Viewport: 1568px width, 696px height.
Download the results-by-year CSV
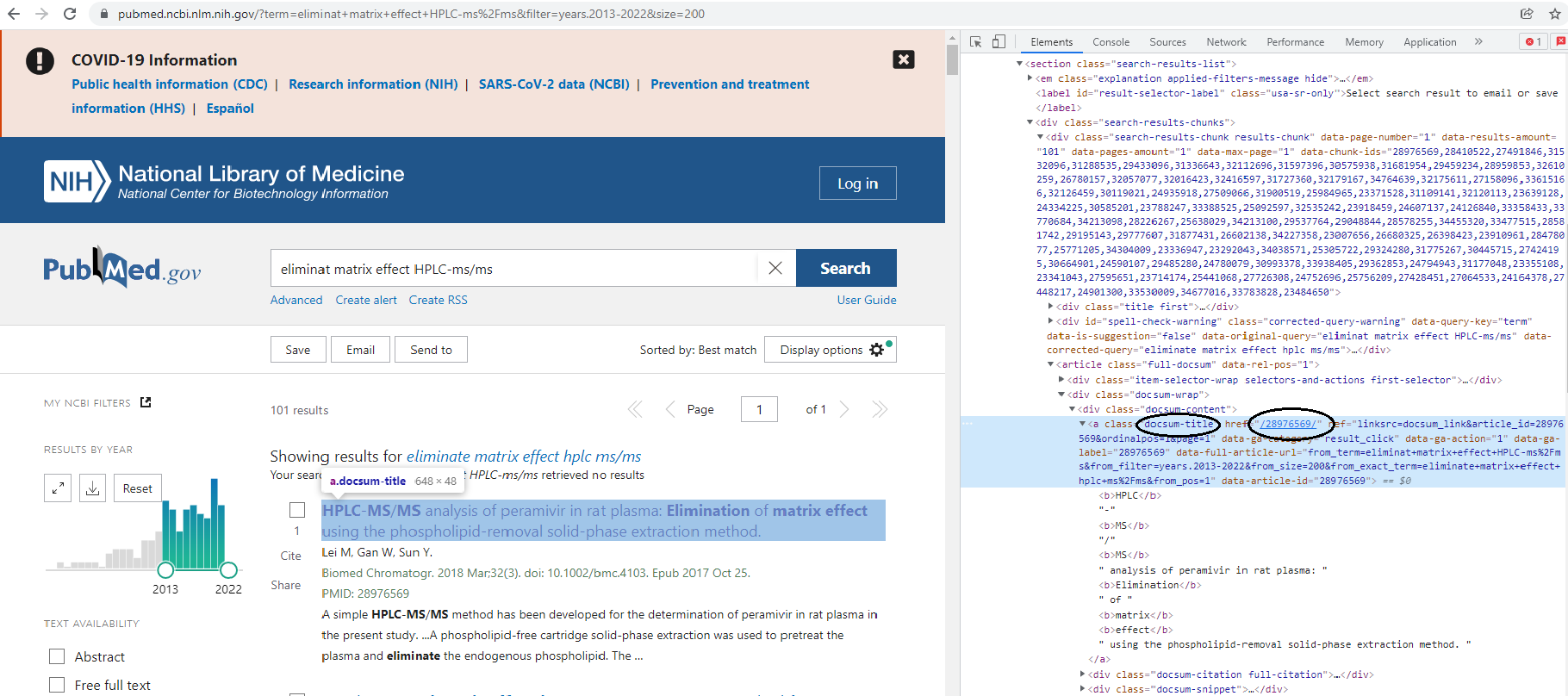(92, 488)
